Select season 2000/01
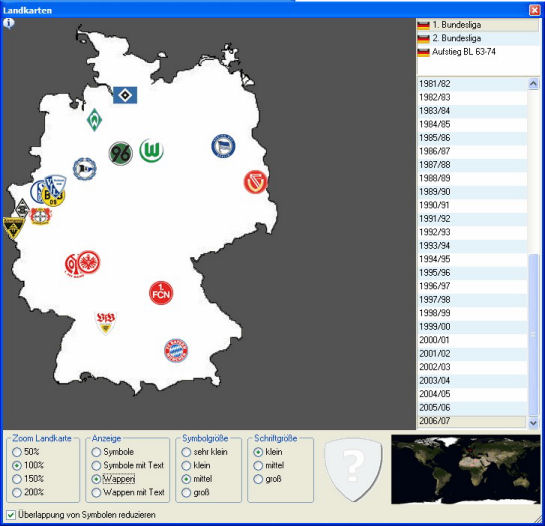The image size is (545, 526). [472, 340]
